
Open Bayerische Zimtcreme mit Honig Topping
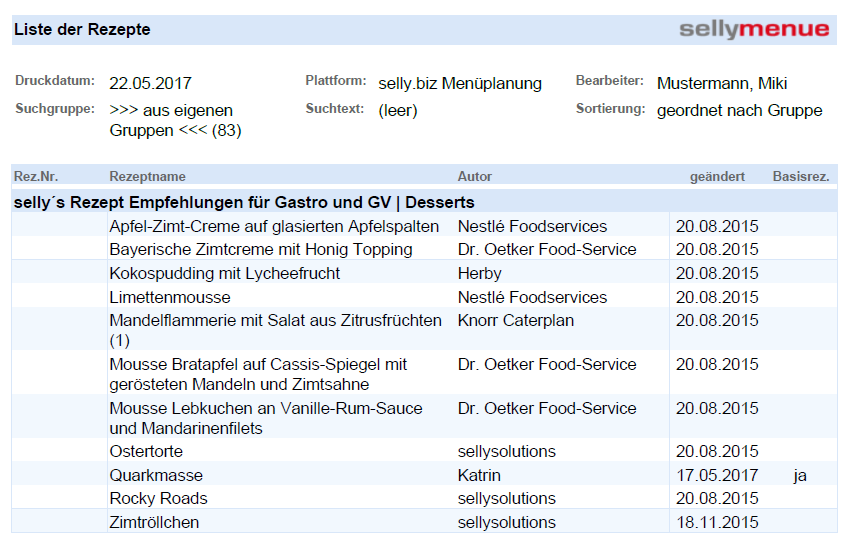261,249
